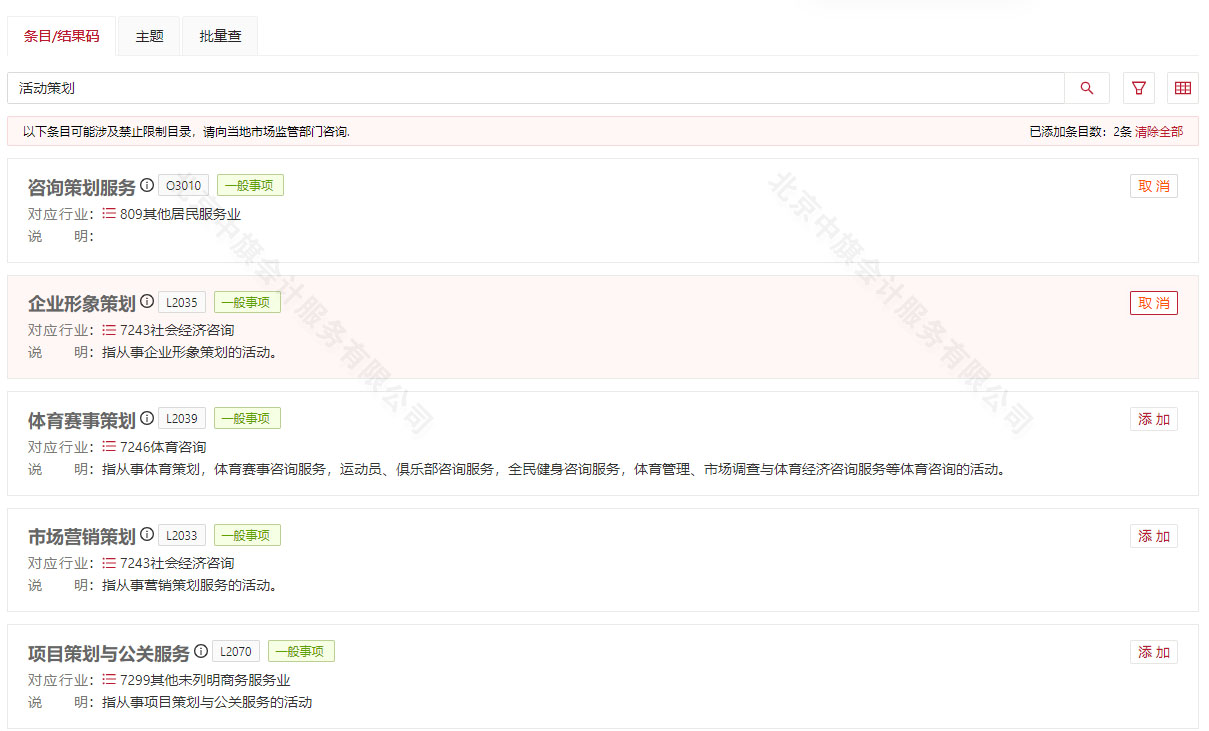Open the filter funnel icon
The height and width of the screenshot is (731, 1209).
(x=1138, y=88)
